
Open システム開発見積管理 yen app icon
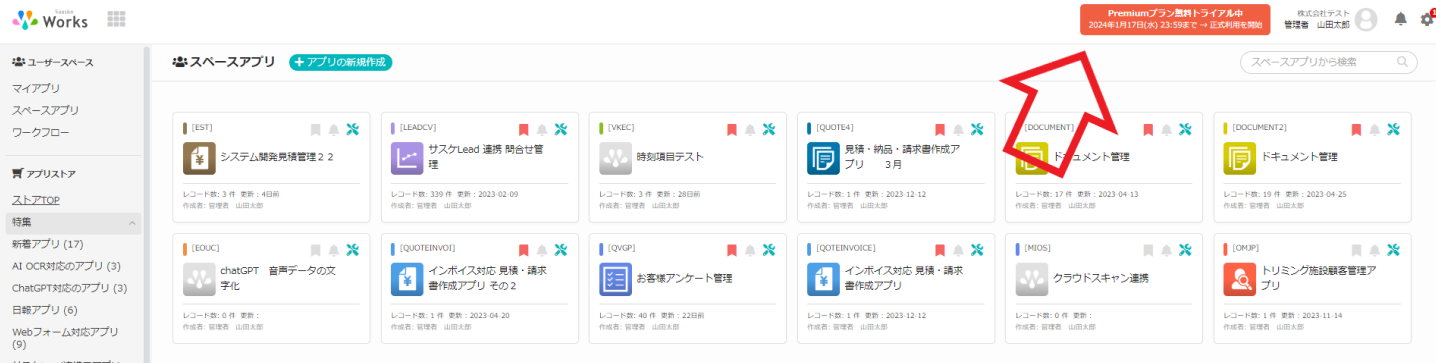(x=199, y=158)
